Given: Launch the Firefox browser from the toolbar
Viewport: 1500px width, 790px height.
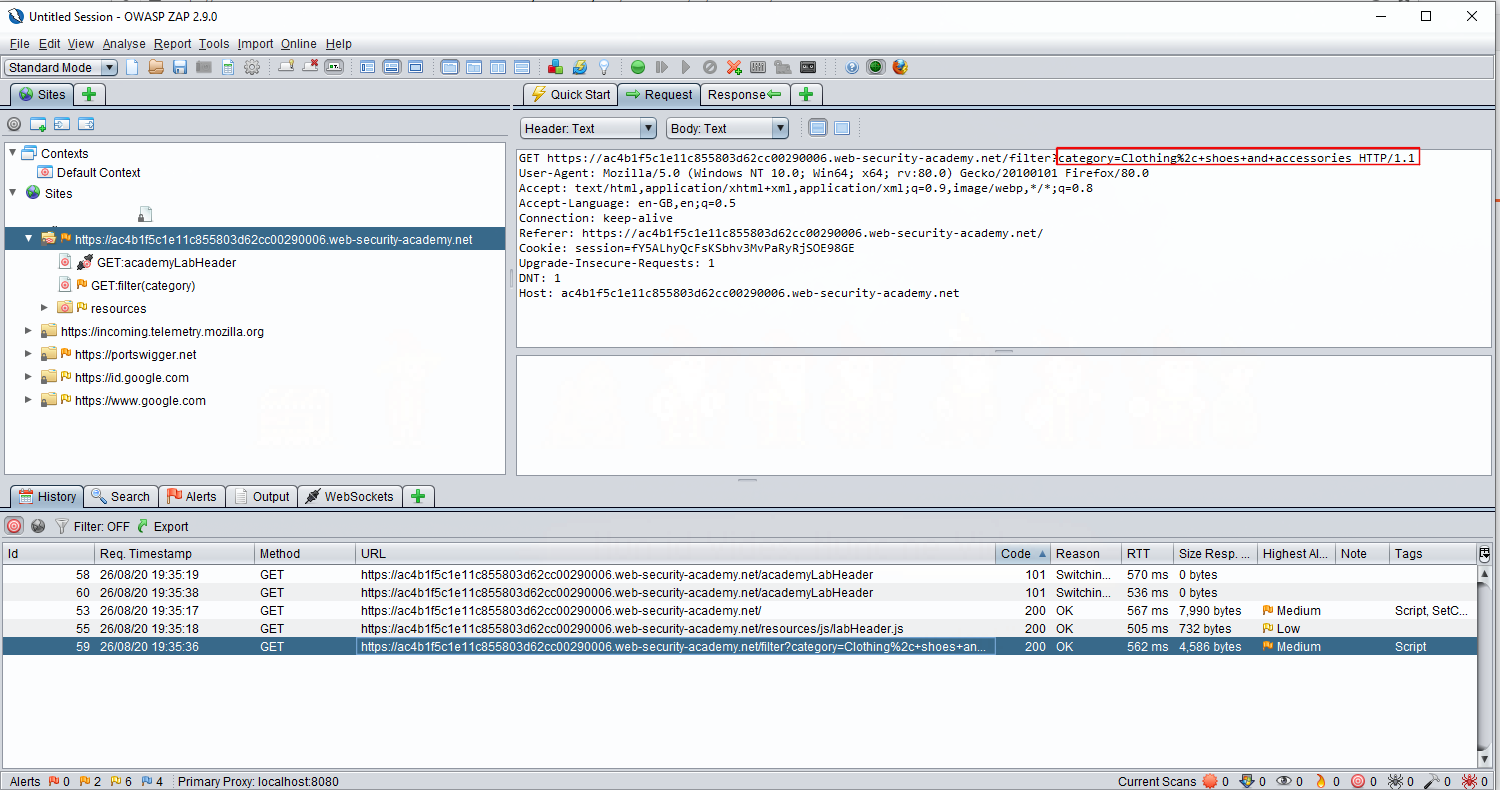Looking at the screenshot, I should point(900,67).
